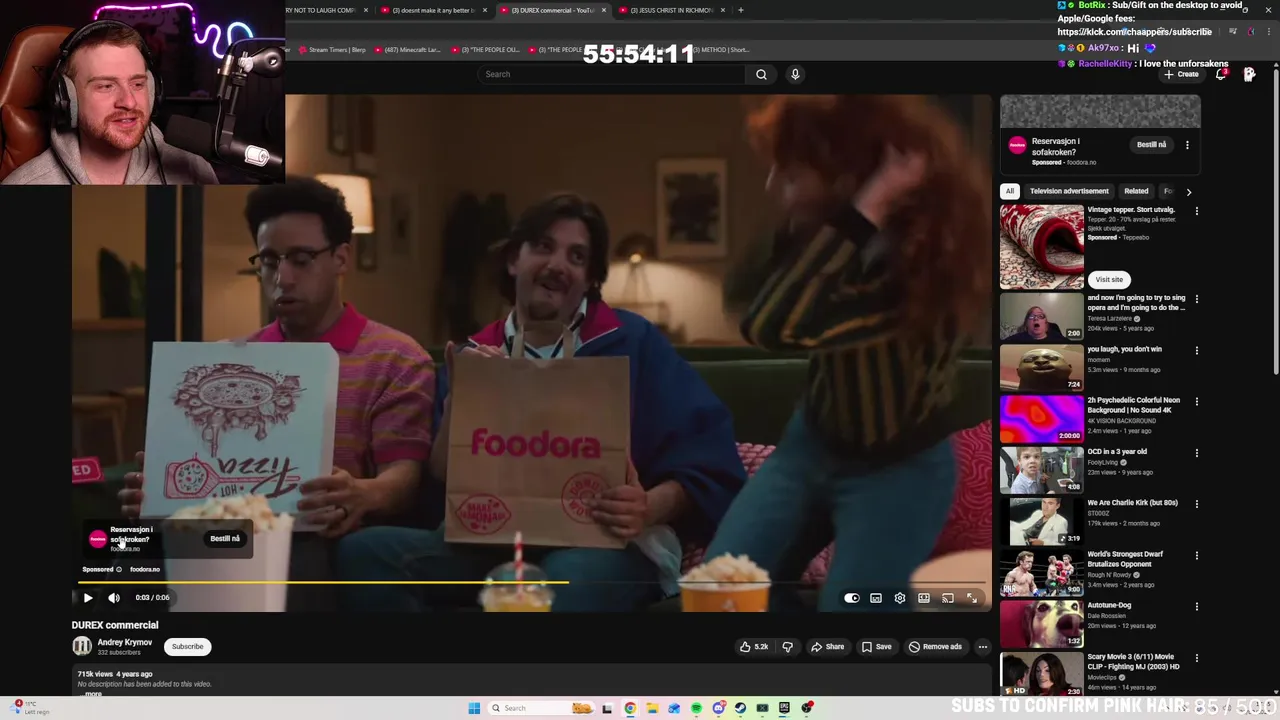This screenshot has height=720, width=1280.
Task: Open YouTube notifications bell
Action: tap(1221, 74)
